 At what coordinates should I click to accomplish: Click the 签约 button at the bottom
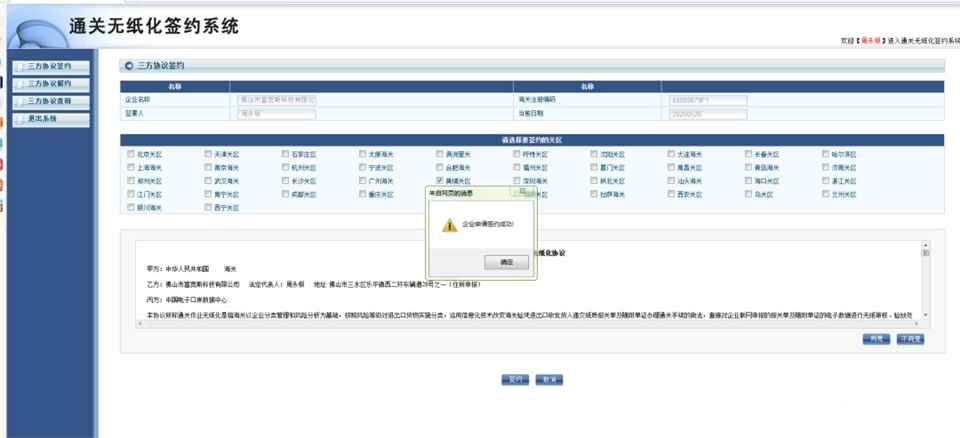515,380
